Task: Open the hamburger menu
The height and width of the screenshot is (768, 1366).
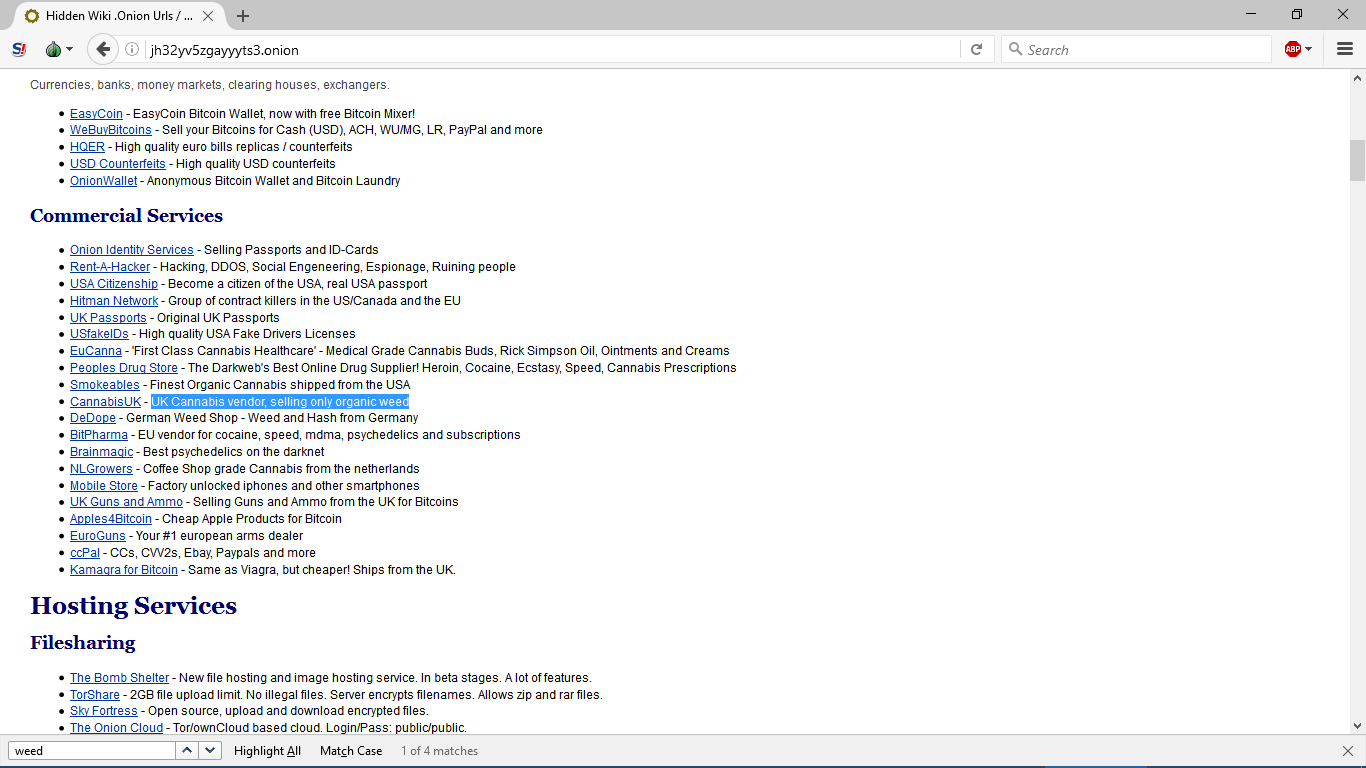Action: [x=1345, y=49]
